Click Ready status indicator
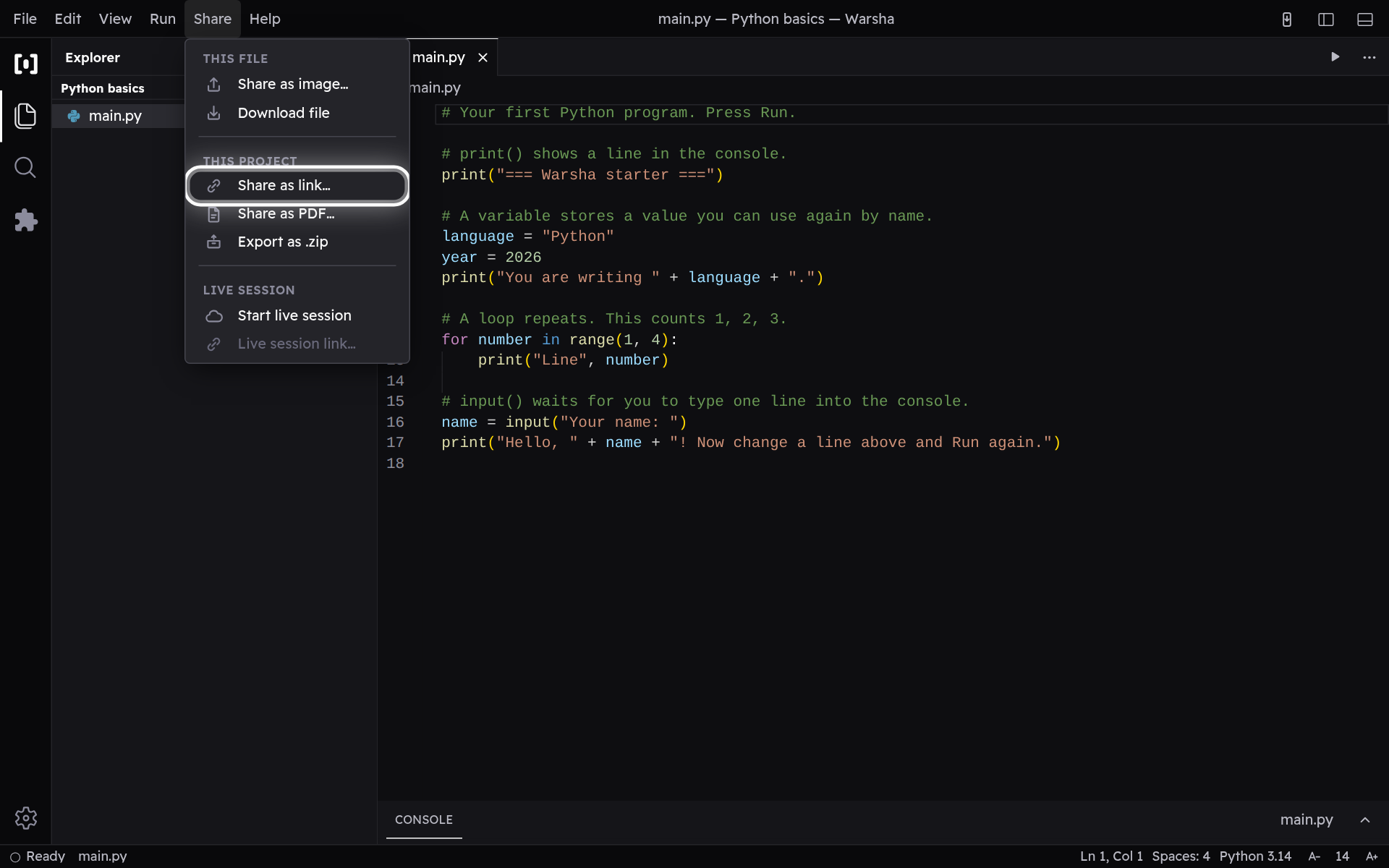 pyautogui.click(x=38, y=856)
